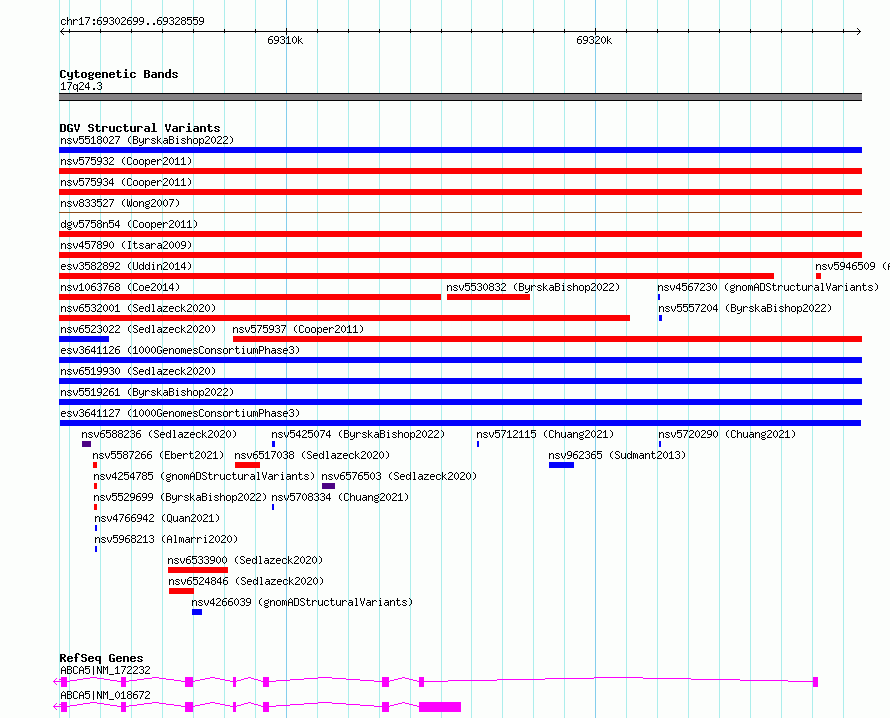Click the chr17:69302699..69328559 coordinate label
The height and width of the screenshot is (718, 890).
pyautogui.click(x=132, y=21)
